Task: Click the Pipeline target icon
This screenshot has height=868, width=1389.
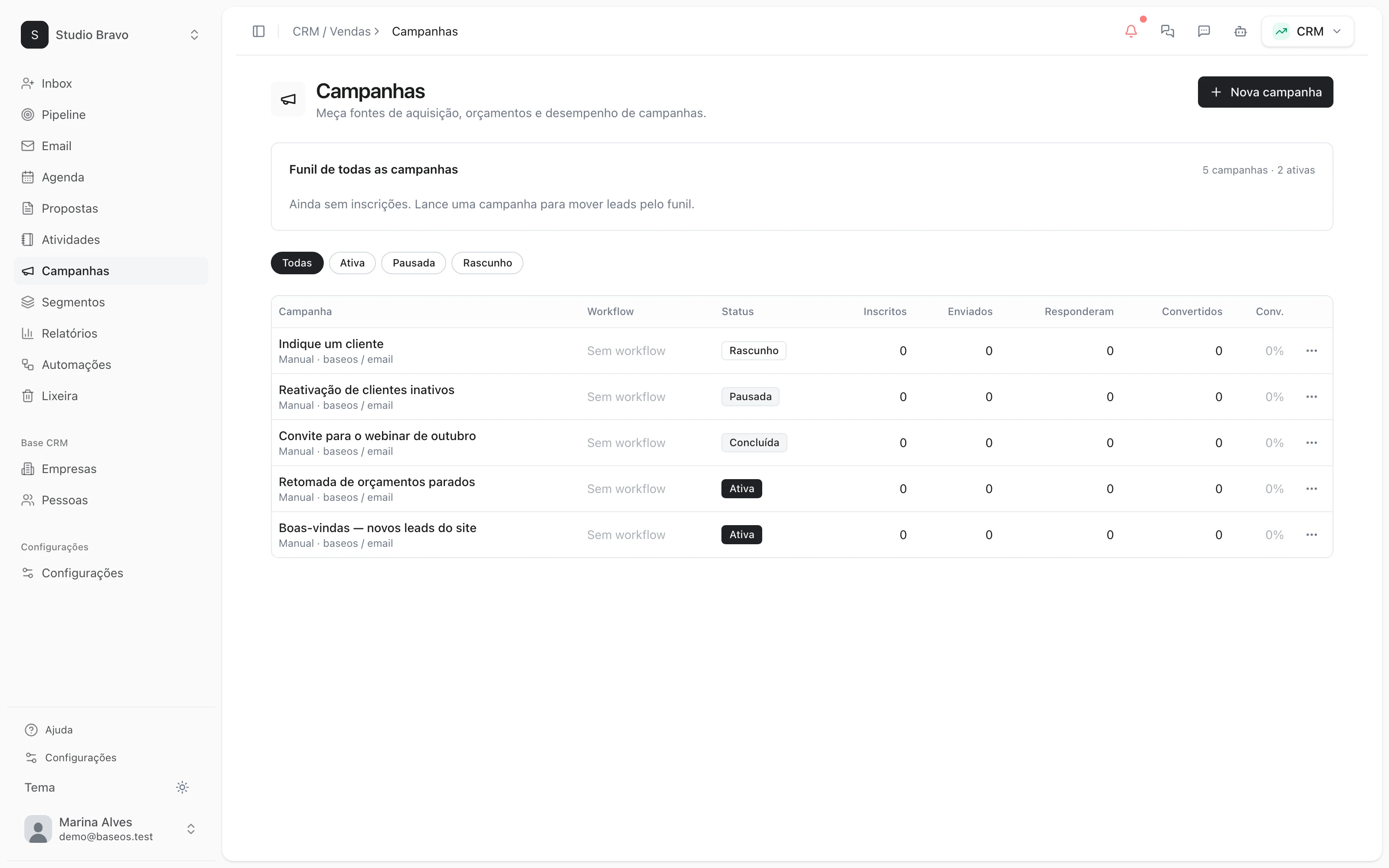Action: point(27,115)
